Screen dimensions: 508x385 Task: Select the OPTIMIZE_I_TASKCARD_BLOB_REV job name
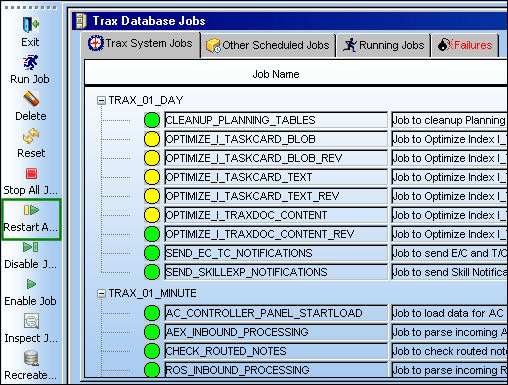276,158
